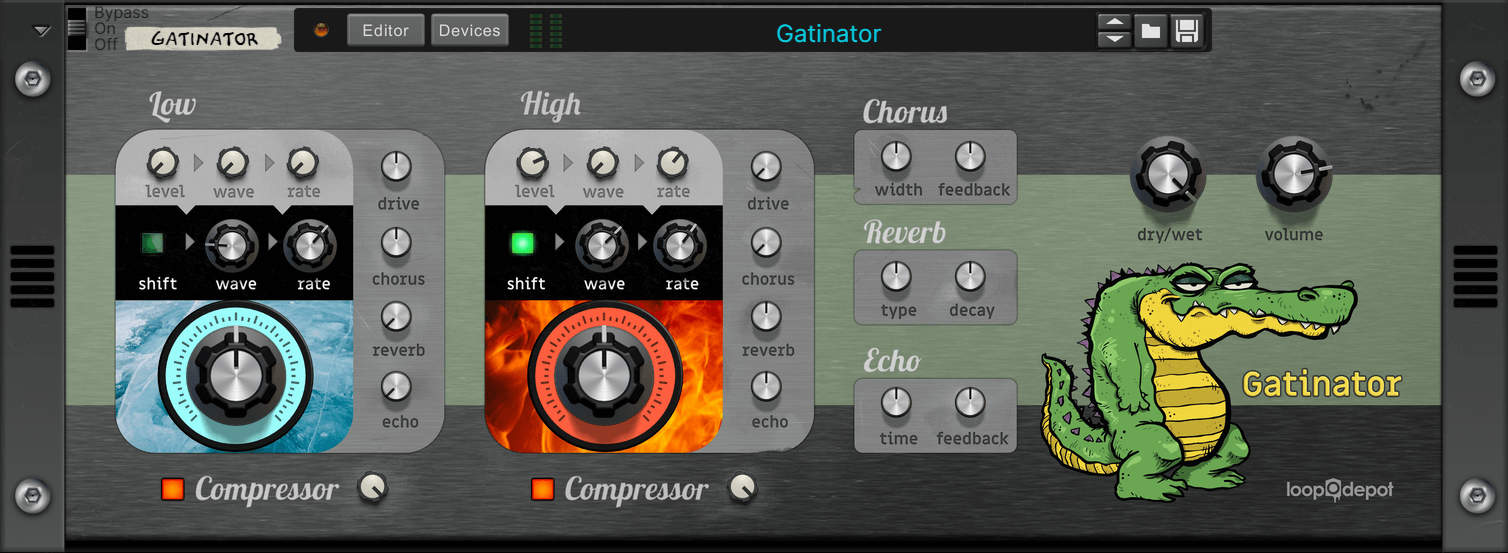Toggle the Bypass/On/Off switch
Screen dimensions: 1508x553
77,29
